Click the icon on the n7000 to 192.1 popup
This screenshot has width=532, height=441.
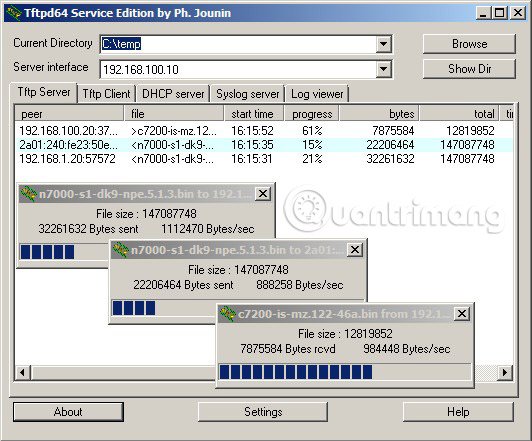(x=28, y=194)
